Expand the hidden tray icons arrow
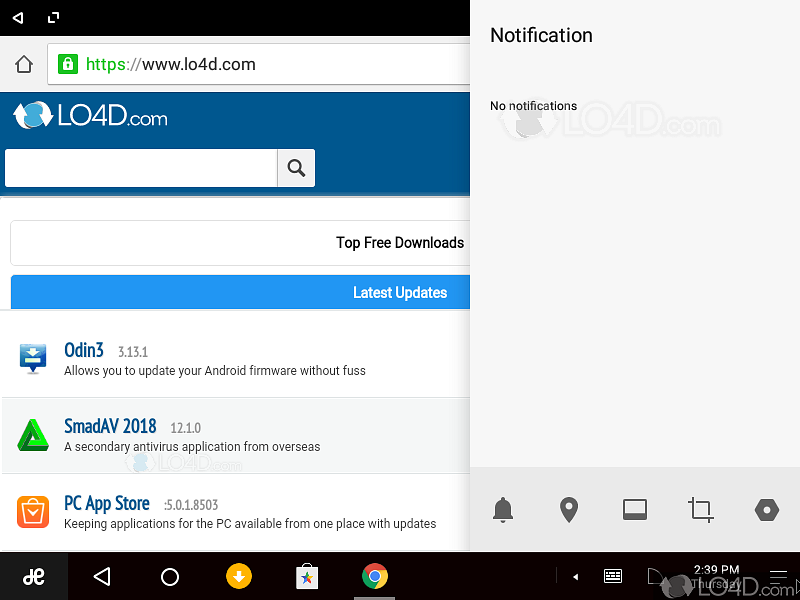 point(576,577)
